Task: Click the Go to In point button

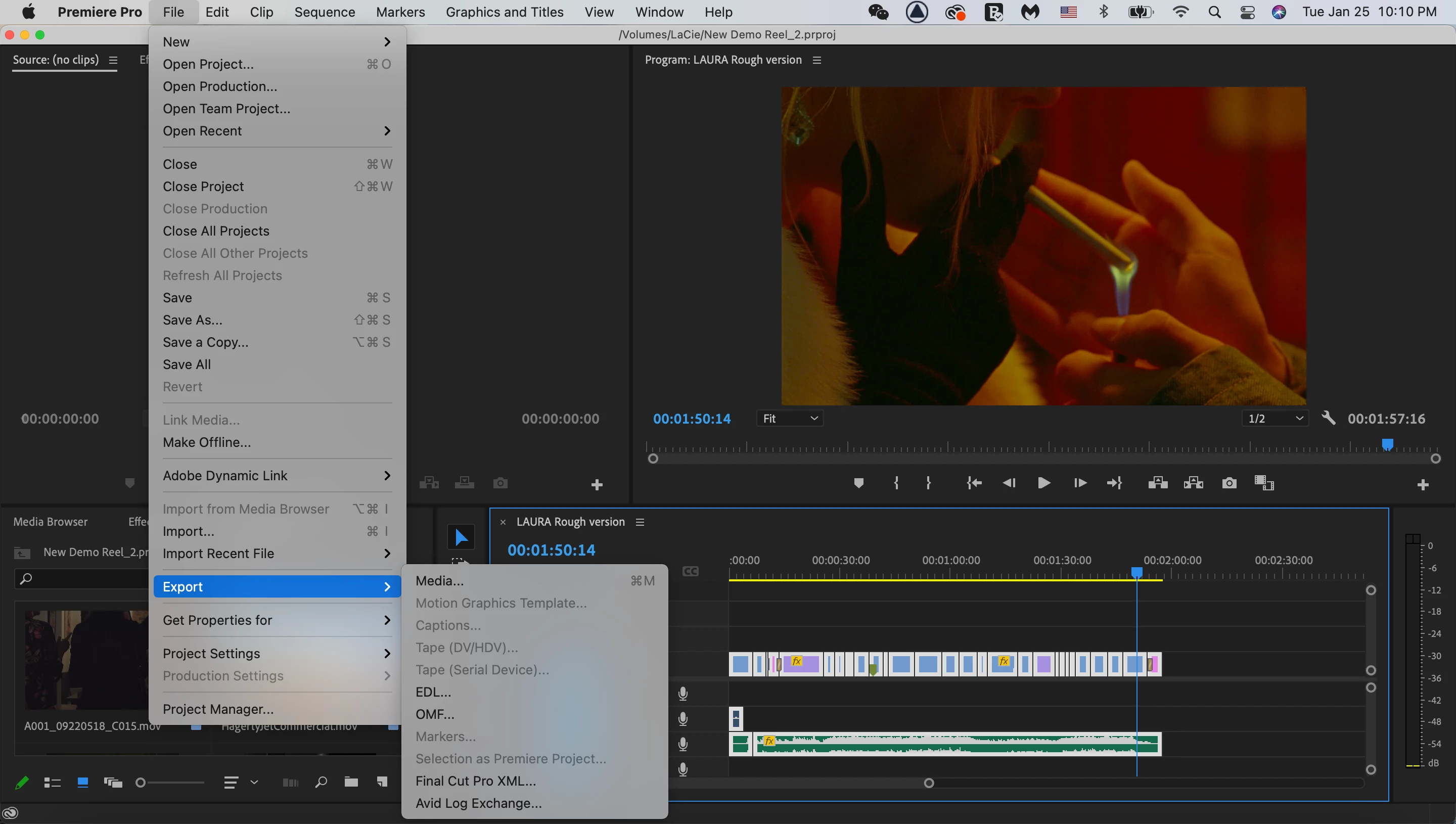Action: [x=974, y=483]
